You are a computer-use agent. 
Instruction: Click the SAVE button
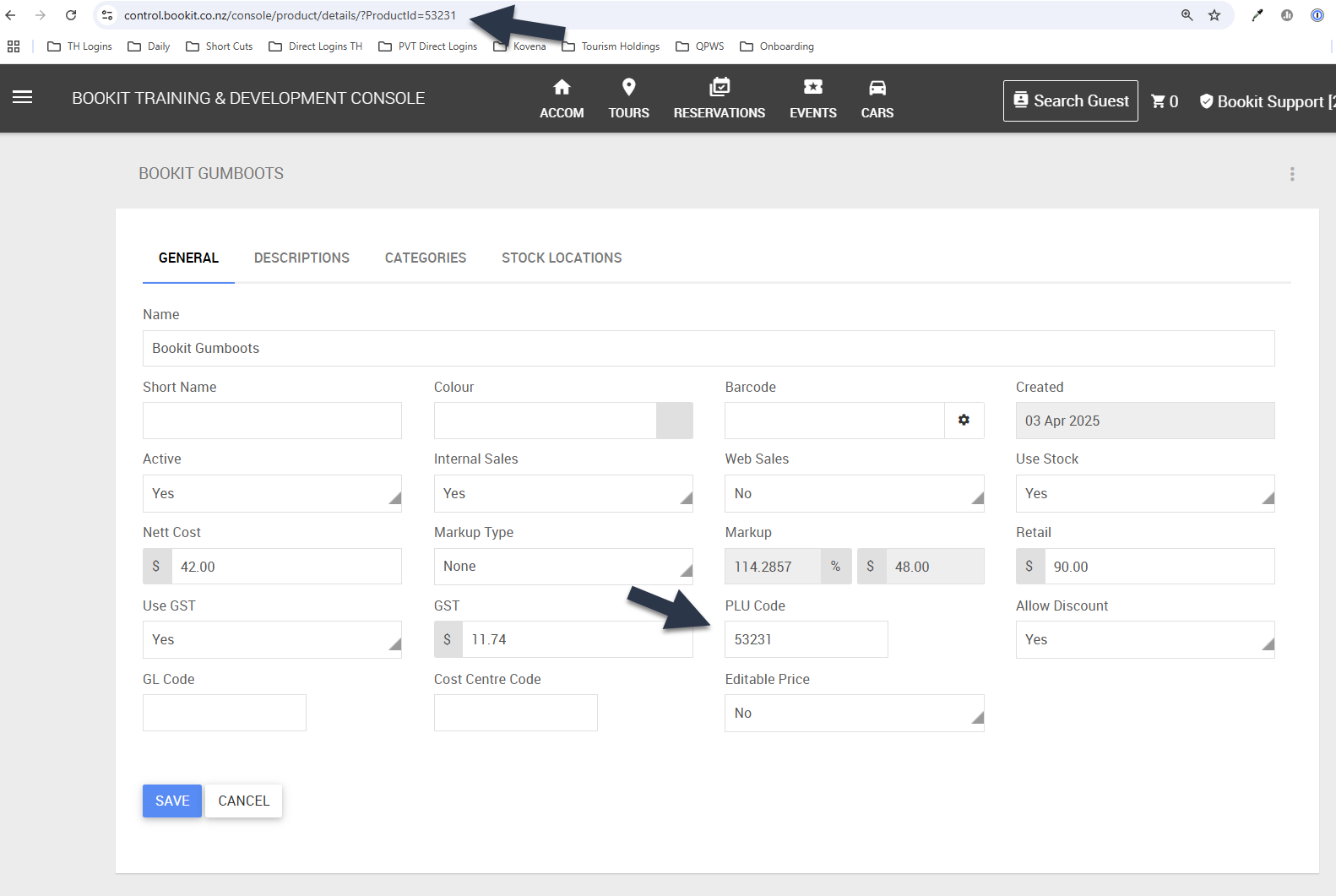click(172, 801)
